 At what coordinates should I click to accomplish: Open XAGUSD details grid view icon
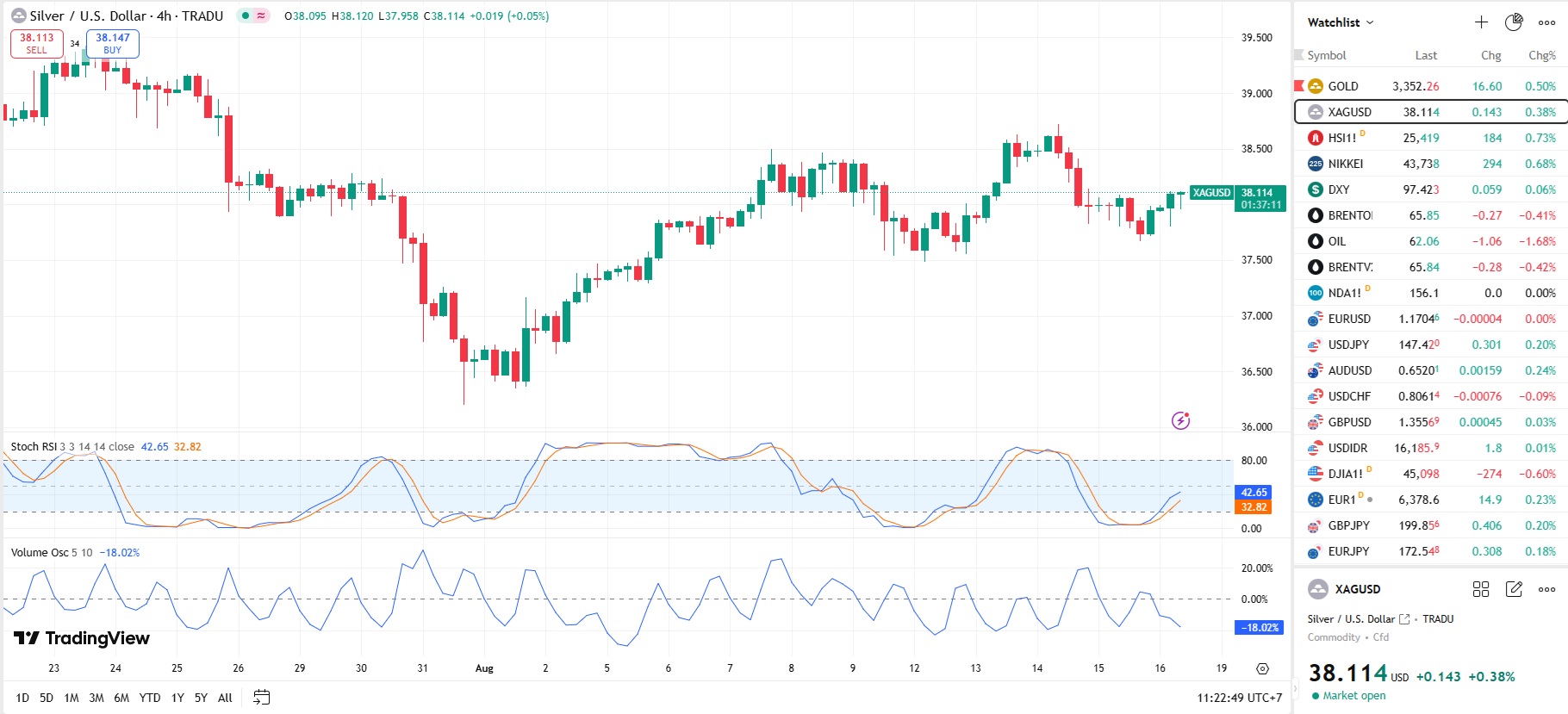tap(1481, 589)
